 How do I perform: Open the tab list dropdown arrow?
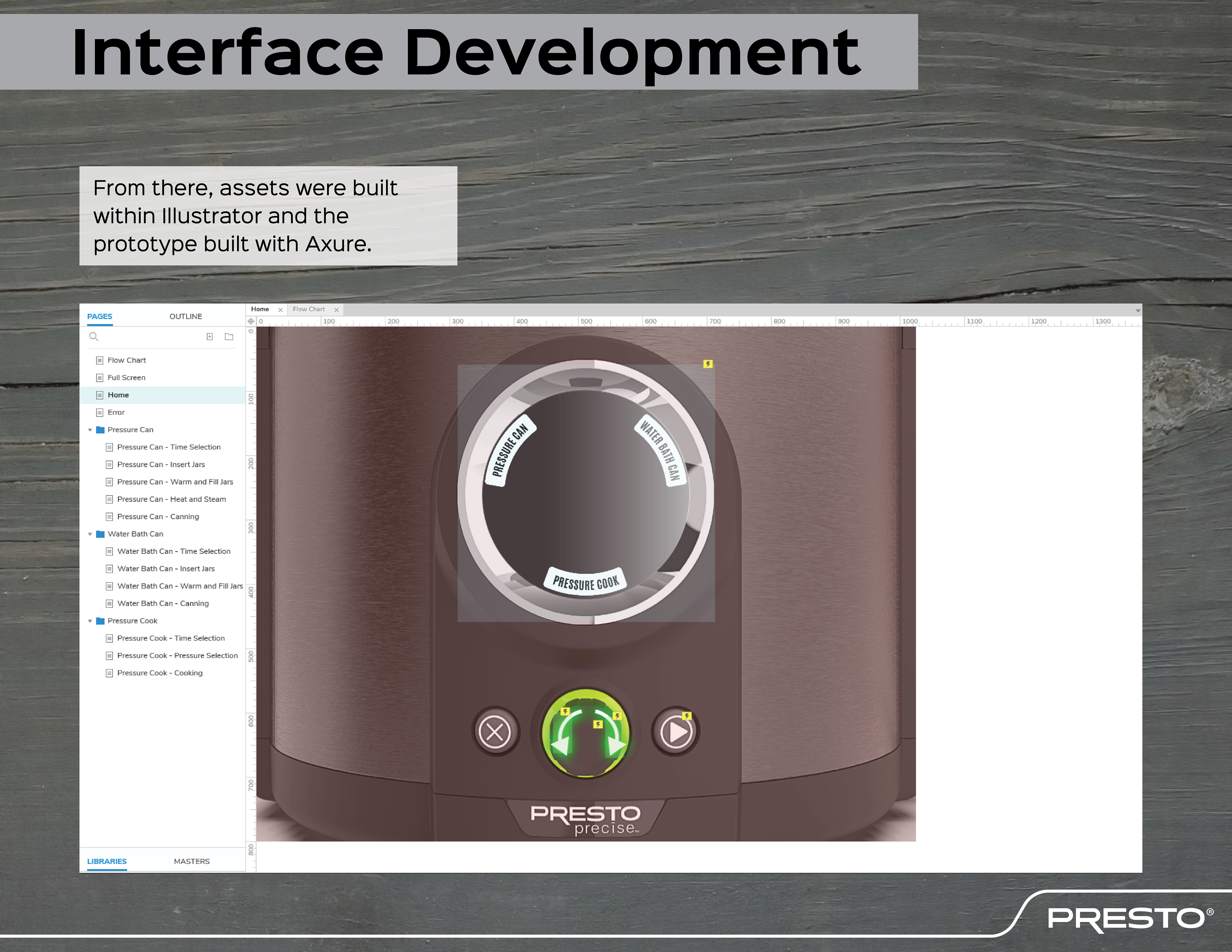click(1138, 311)
